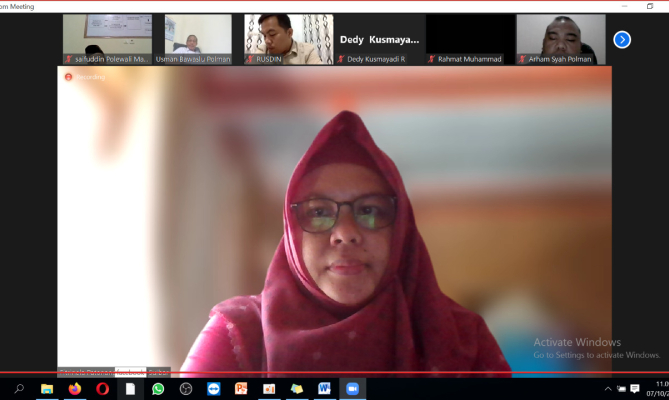Click the Windows search magnifier icon

19,388
